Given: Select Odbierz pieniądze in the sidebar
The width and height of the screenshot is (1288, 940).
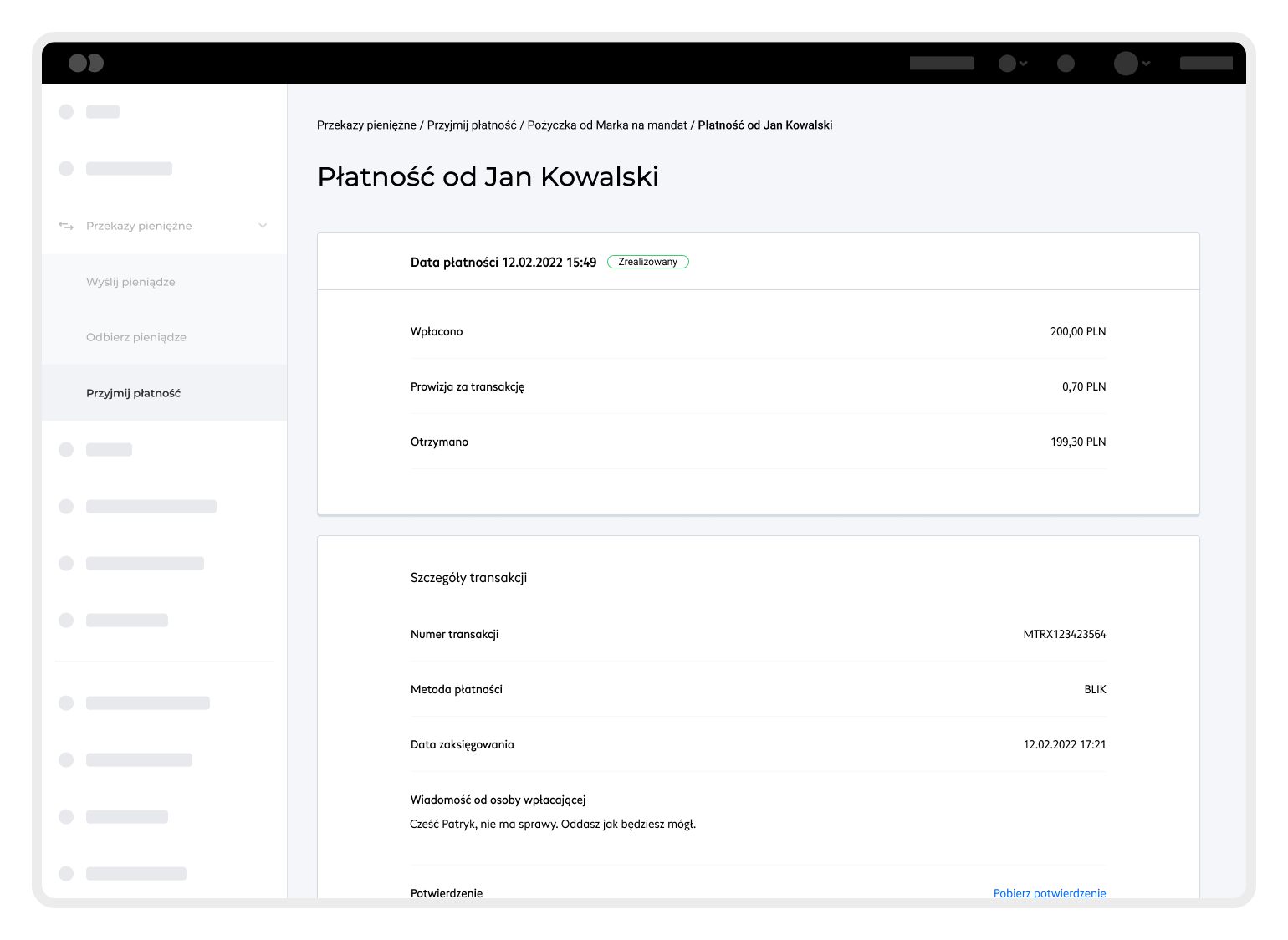Looking at the screenshot, I should (x=136, y=337).
